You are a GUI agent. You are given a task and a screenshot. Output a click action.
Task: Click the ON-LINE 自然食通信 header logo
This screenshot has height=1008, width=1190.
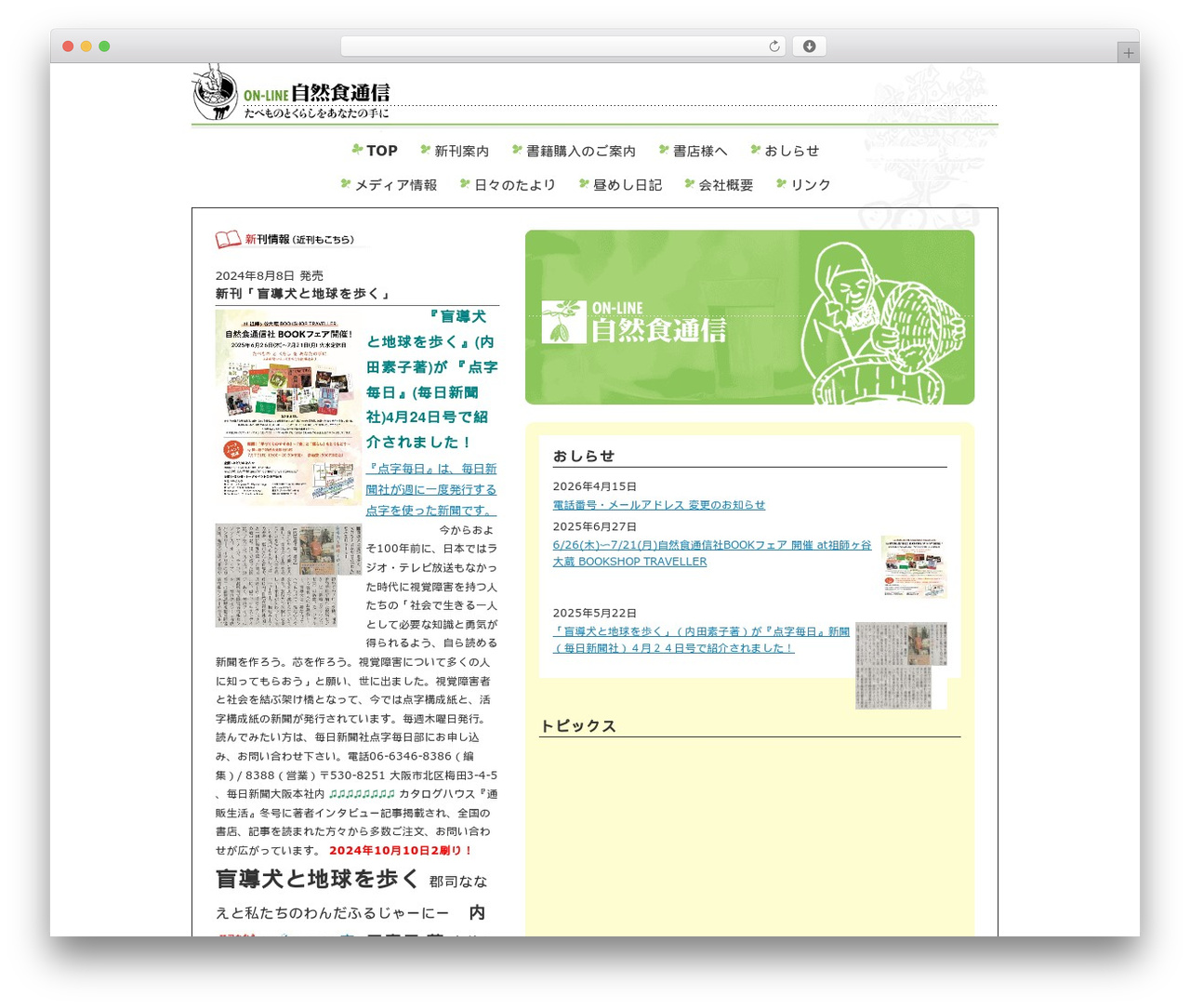pyautogui.click(x=291, y=93)
